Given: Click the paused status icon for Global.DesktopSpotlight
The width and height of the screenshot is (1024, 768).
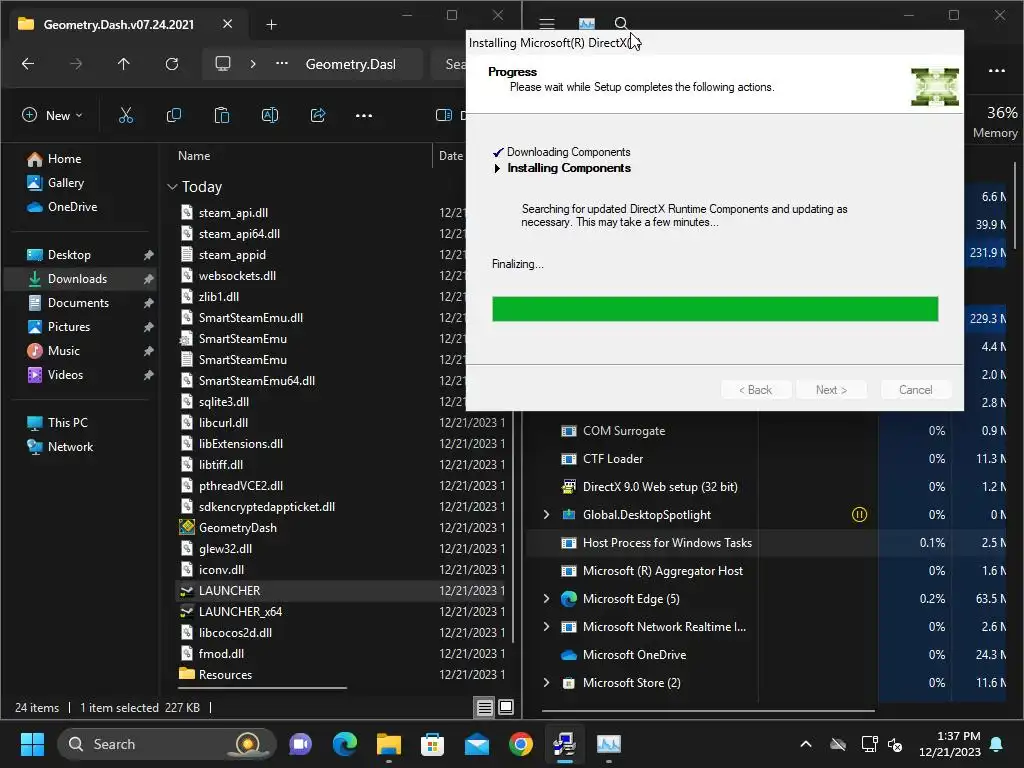Looking at the screenshot, I should pyautogui.click(x=859, y=515).
